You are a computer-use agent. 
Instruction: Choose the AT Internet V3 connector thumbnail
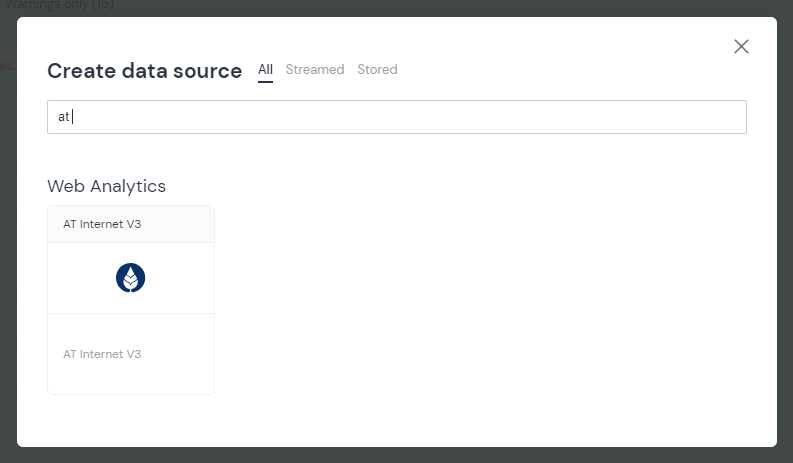click(131, 300)
